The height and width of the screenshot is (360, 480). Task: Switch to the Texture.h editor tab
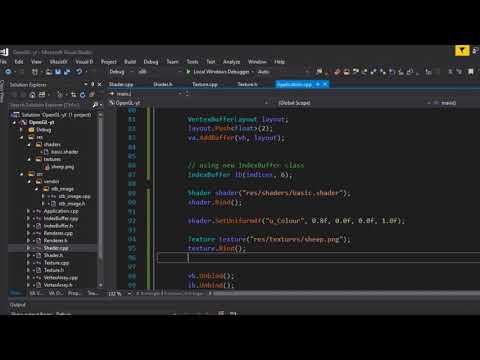[247, 85]
